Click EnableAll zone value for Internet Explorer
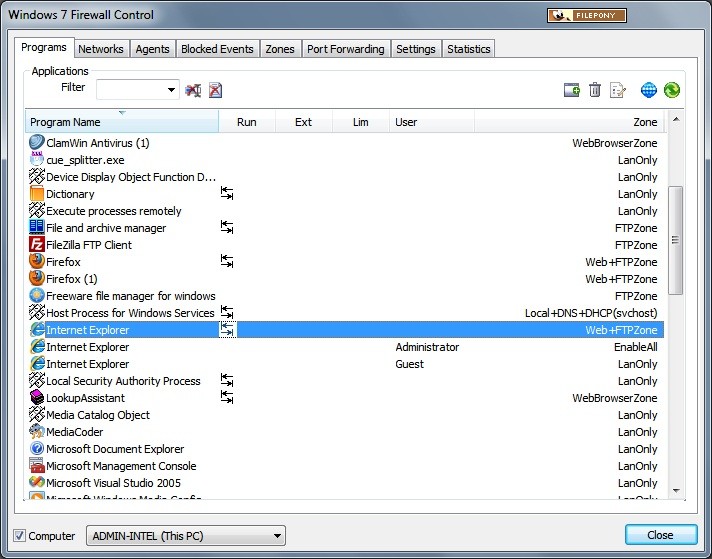712x559 pixels. 635,347
